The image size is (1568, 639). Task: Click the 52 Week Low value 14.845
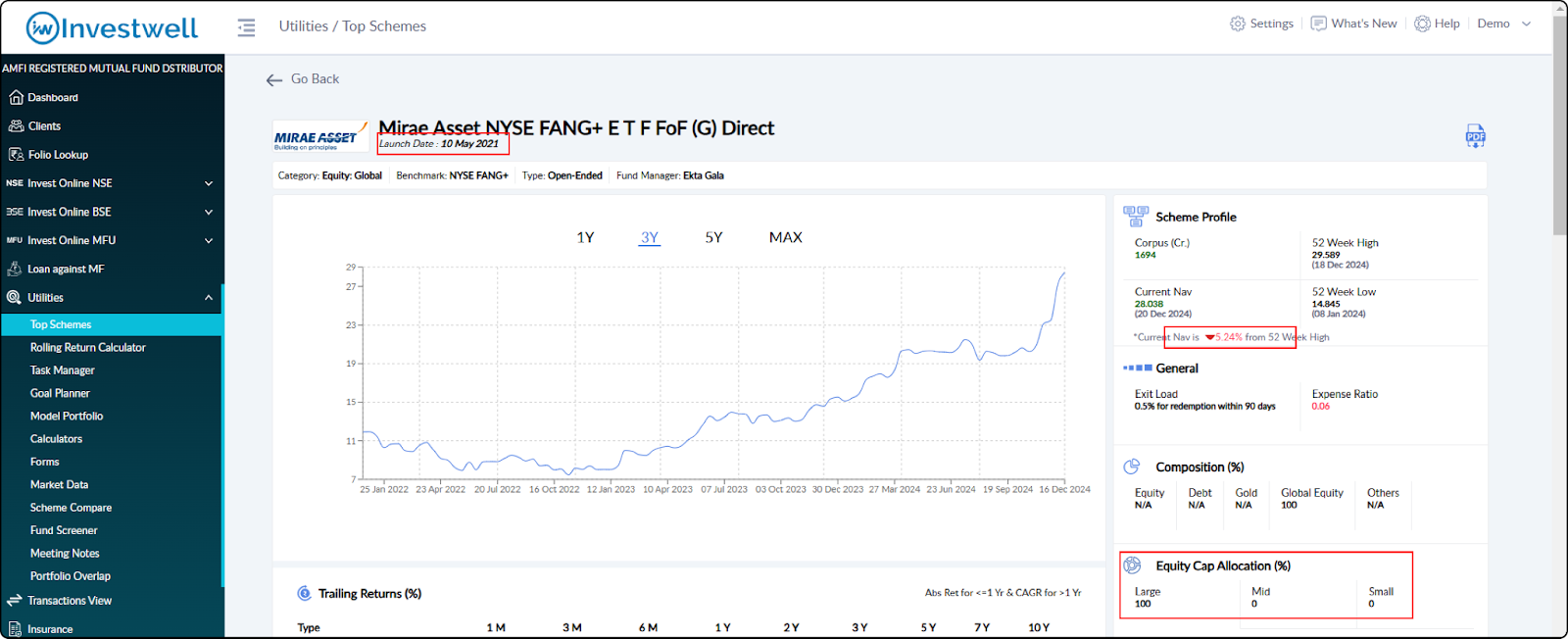tap(1326, 304)
